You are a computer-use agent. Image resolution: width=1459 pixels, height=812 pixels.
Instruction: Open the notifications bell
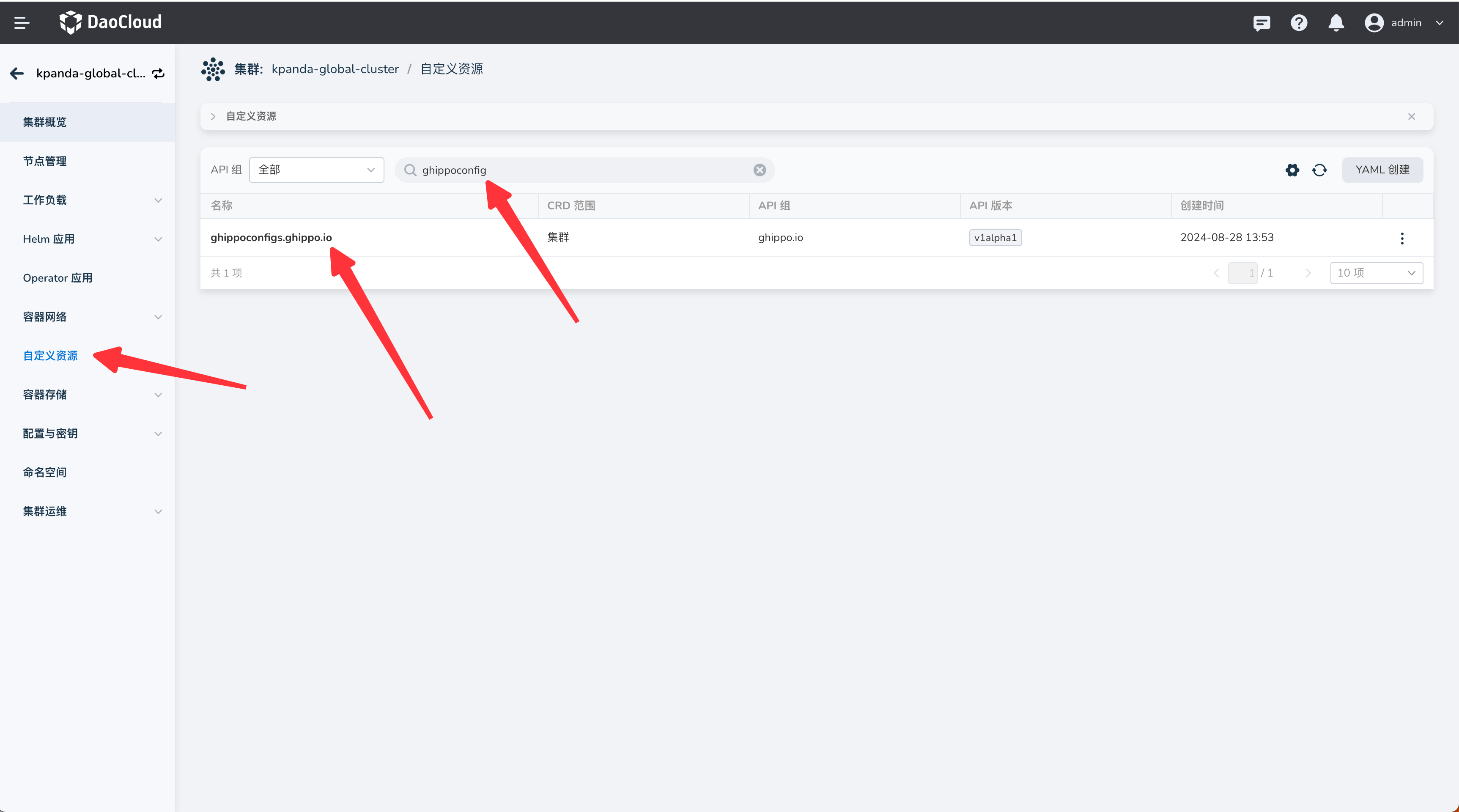click(1336, 23)
